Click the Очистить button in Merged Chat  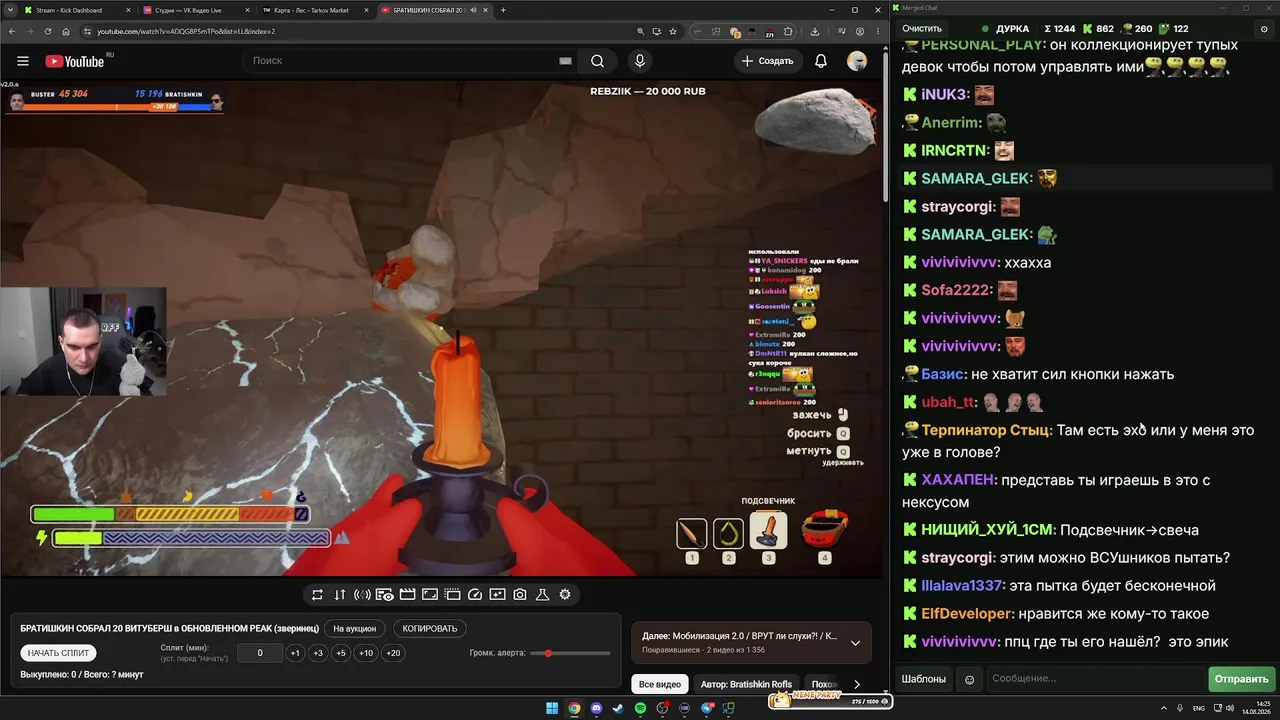click(x=922, y=29)
